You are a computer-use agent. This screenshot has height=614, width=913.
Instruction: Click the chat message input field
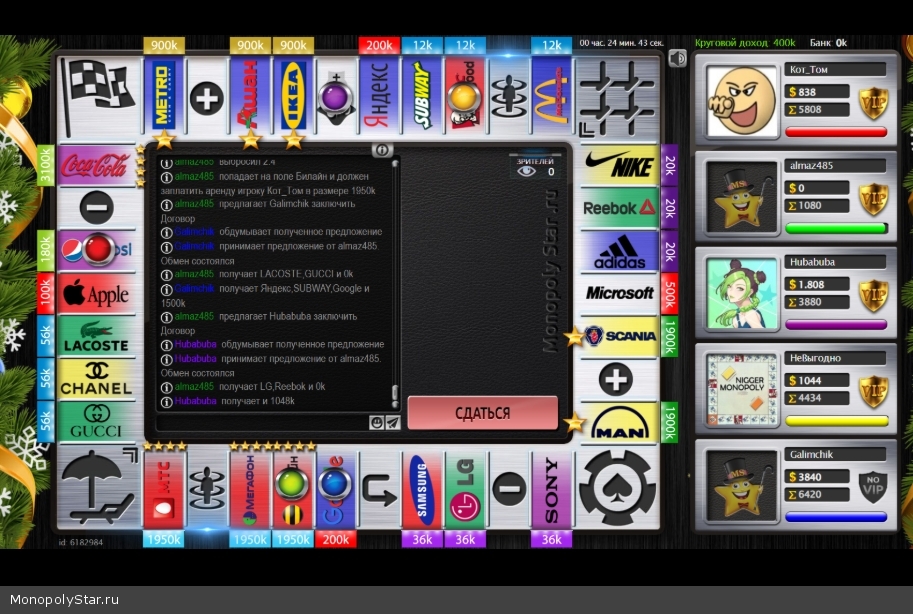coord(263,422)
